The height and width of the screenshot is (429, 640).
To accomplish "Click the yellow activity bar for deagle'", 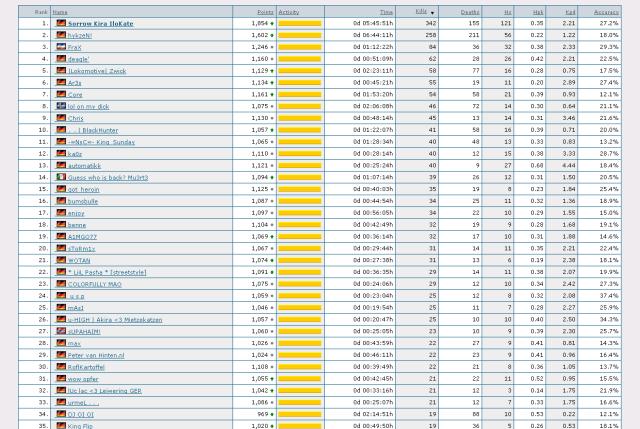I will point(300,58).
